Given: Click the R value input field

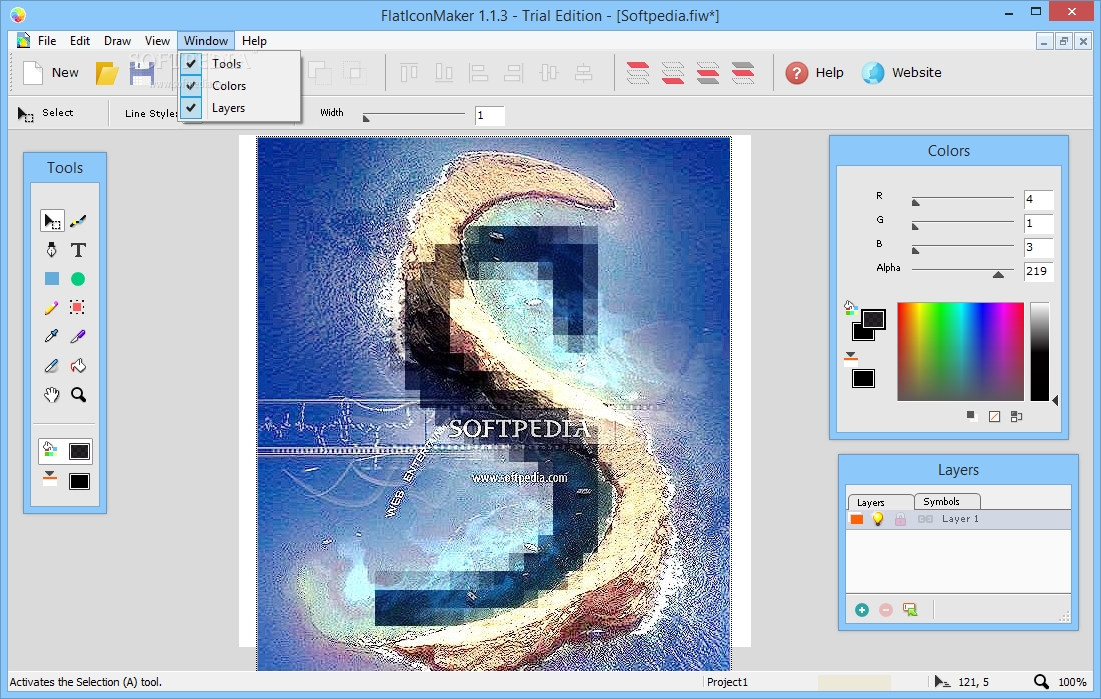Looking at the screenshot, I should click(1039, 200).
